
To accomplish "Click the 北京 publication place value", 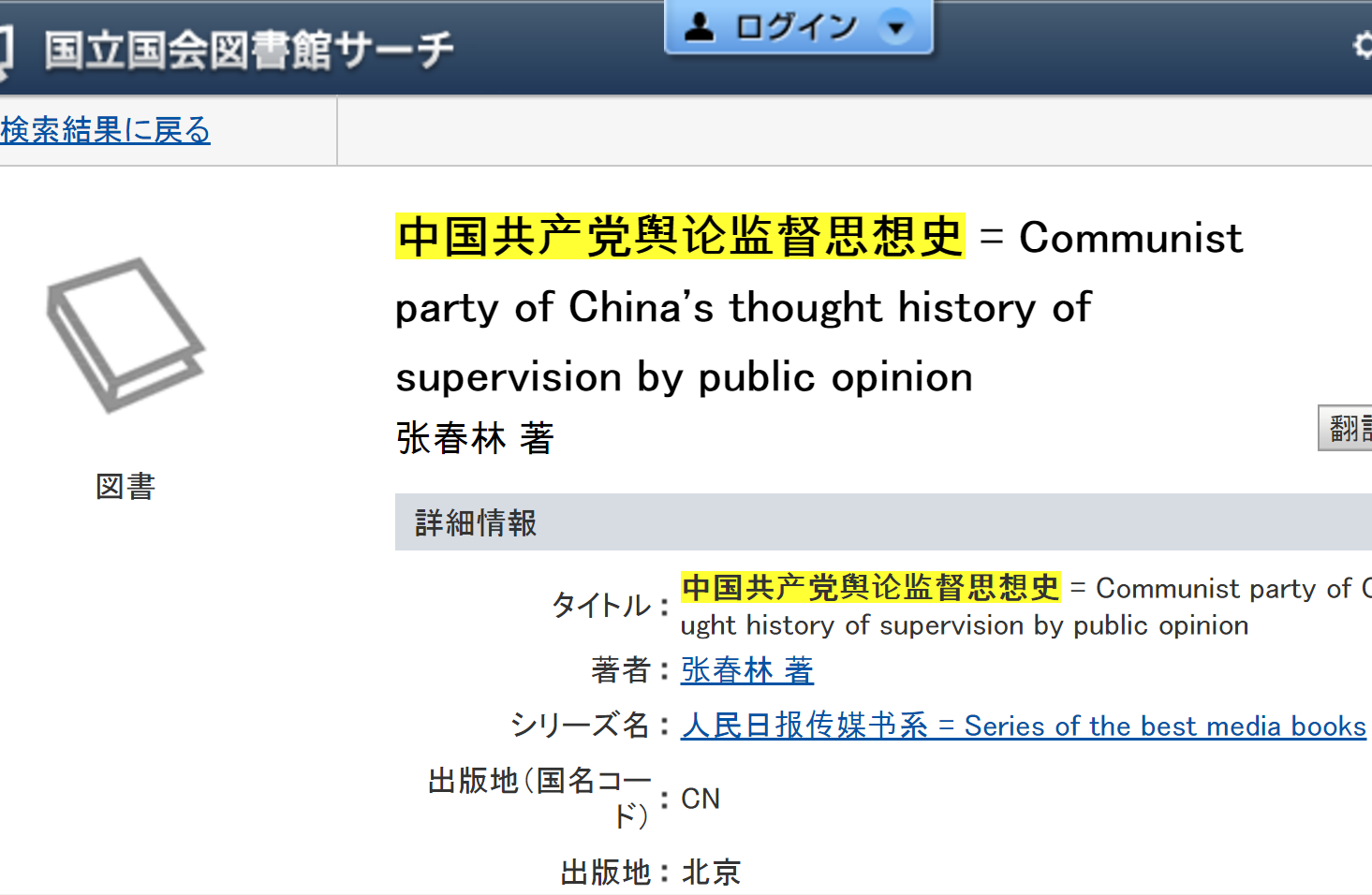I will point(711,873).
